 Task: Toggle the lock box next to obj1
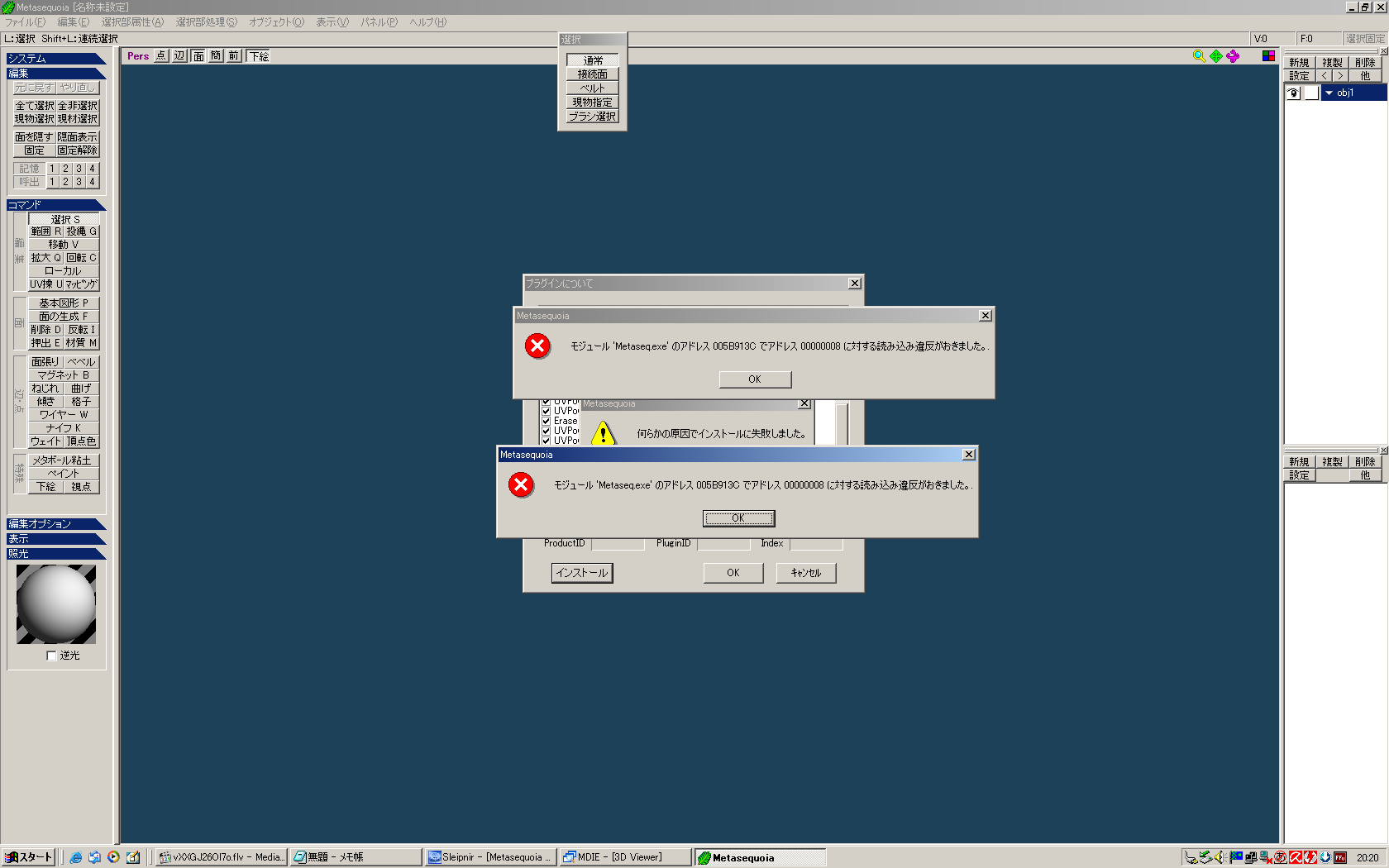pyautogui.click(x=1311, y=93)
